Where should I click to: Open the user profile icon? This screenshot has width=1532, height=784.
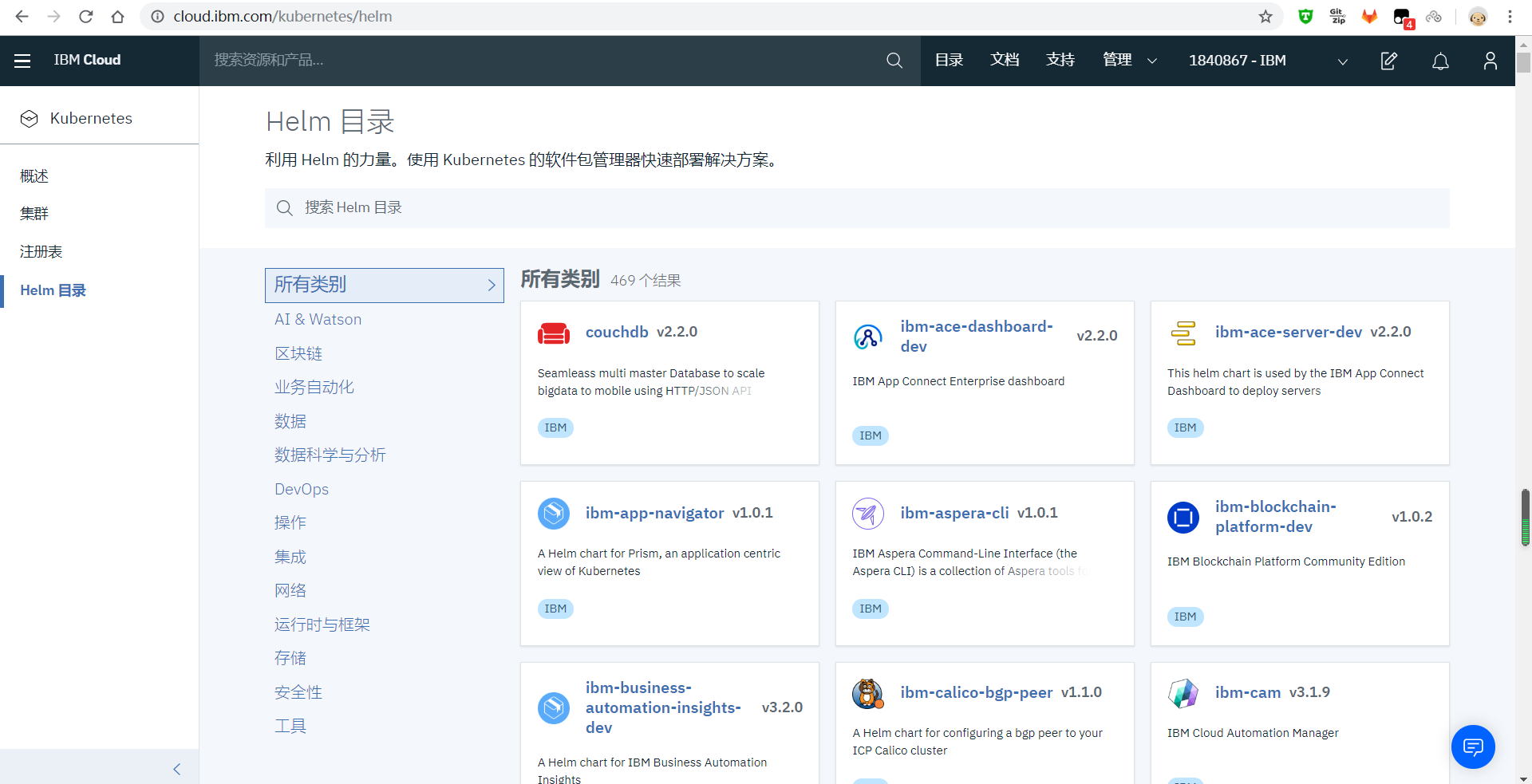[1490, 61]
